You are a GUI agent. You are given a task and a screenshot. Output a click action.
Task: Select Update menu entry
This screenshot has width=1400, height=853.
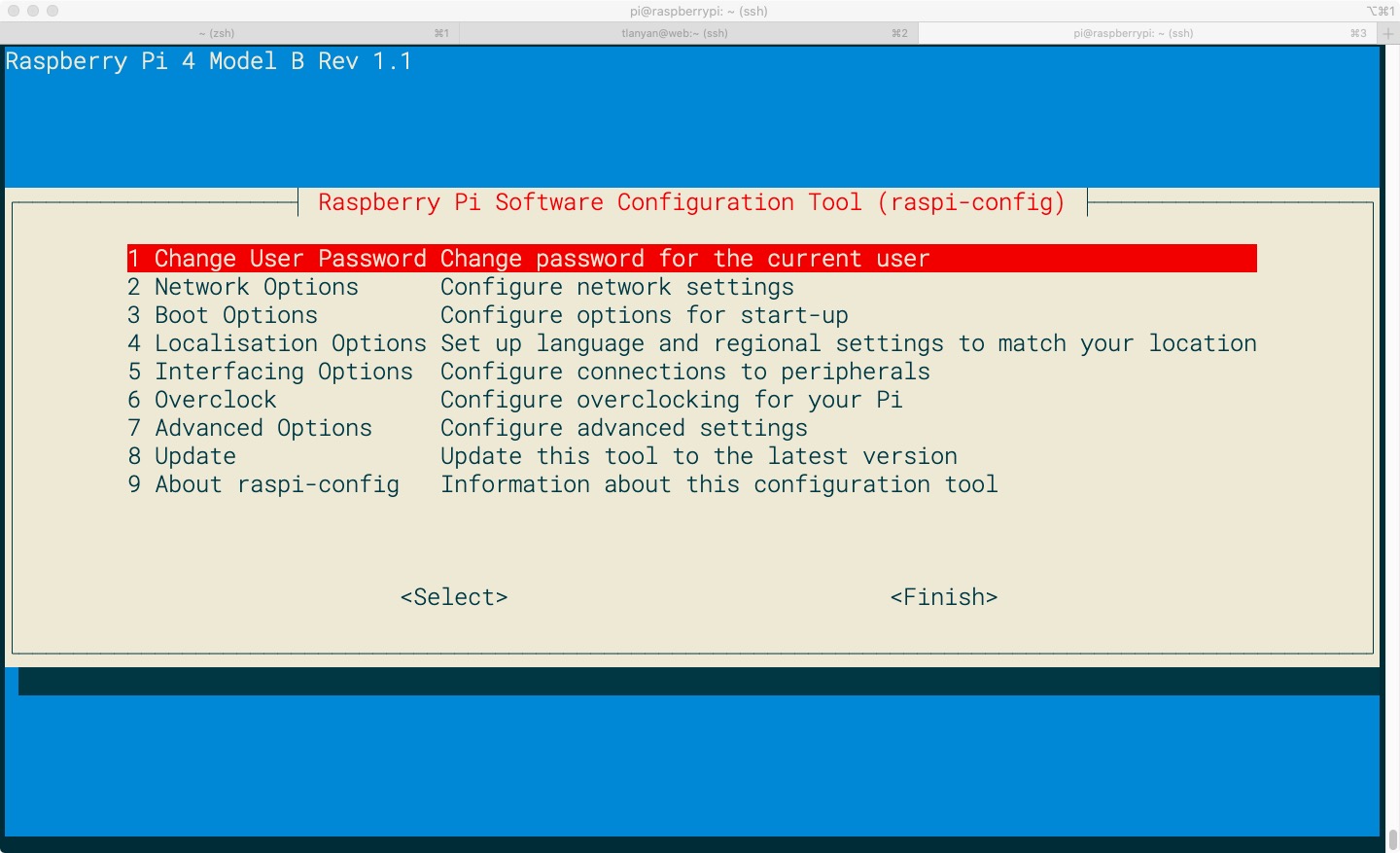coord(194,456)
